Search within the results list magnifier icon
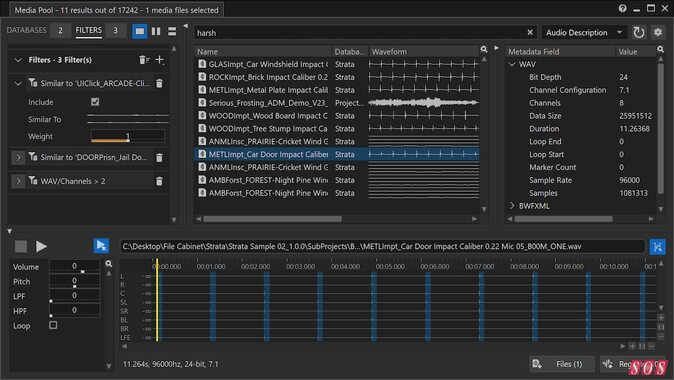Image resolution: width=674 pixels, height=380 pixels. (x=484, y=50)
